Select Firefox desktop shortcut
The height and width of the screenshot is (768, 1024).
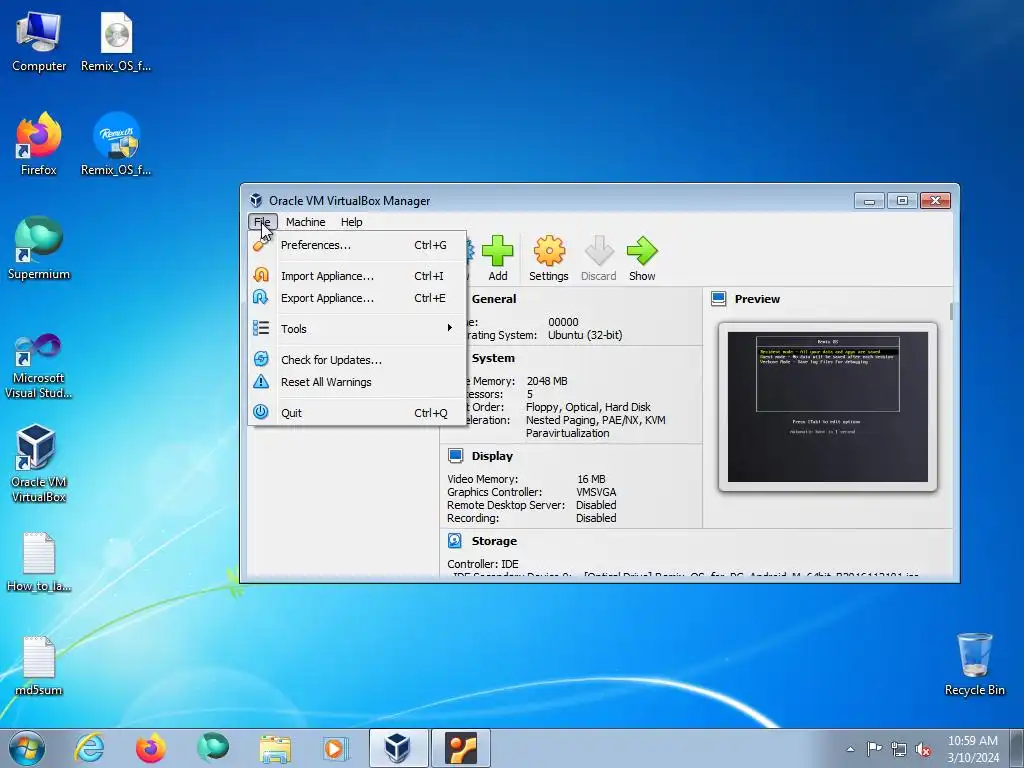tap(39, 145)
